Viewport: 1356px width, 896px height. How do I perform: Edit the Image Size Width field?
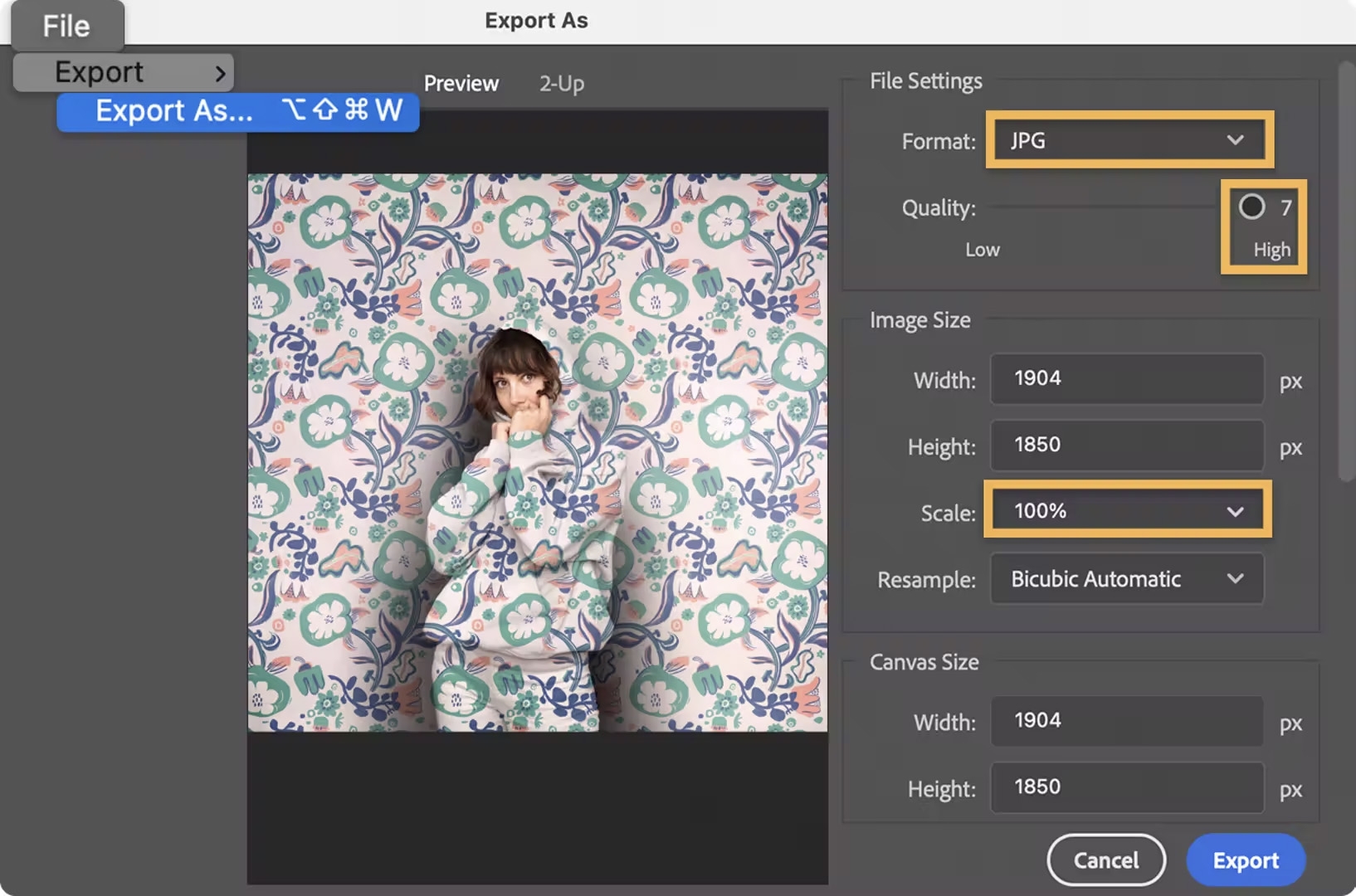tap(1125, 379)
